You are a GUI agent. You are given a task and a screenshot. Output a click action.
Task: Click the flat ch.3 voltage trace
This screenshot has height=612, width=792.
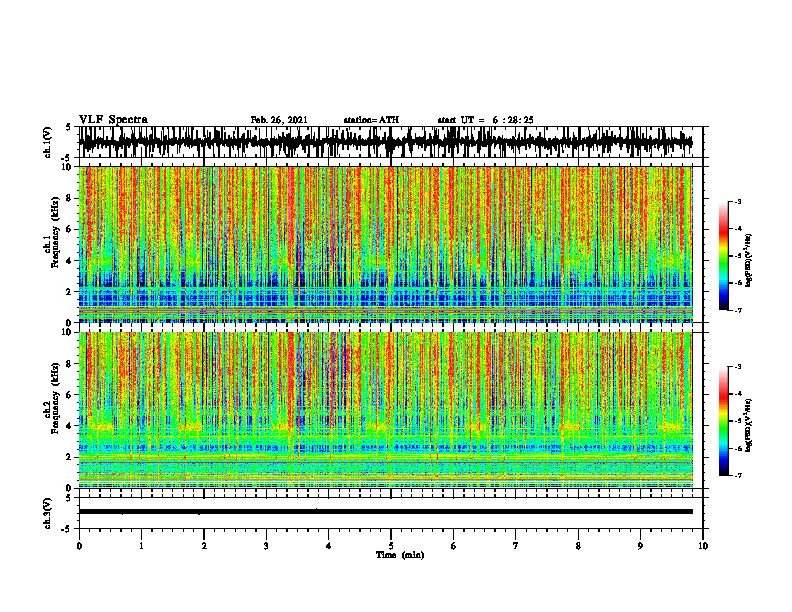(385, 512)
